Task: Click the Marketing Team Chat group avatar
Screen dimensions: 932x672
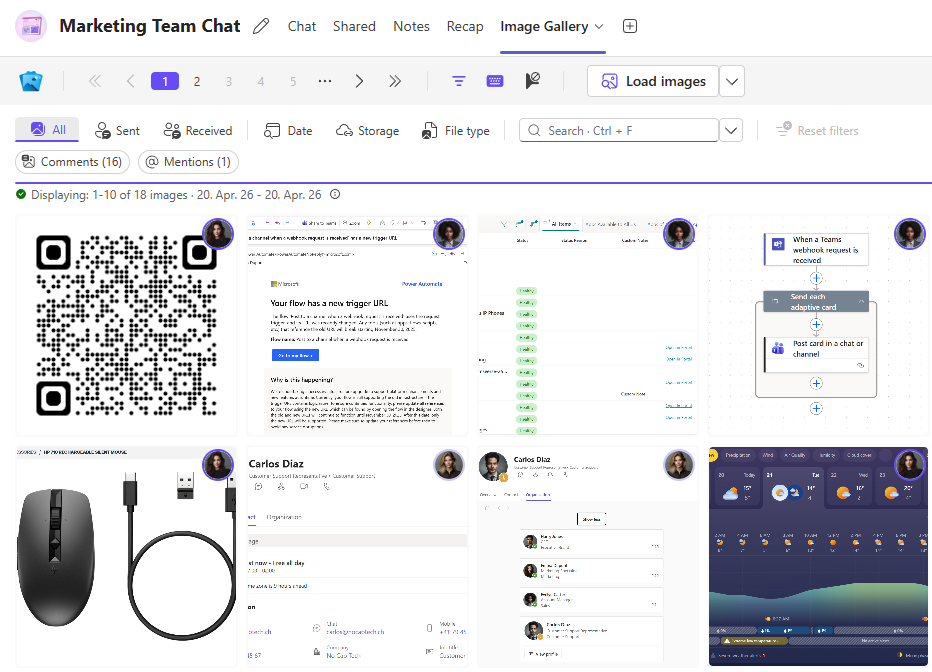Action: (x=31, y=26)
